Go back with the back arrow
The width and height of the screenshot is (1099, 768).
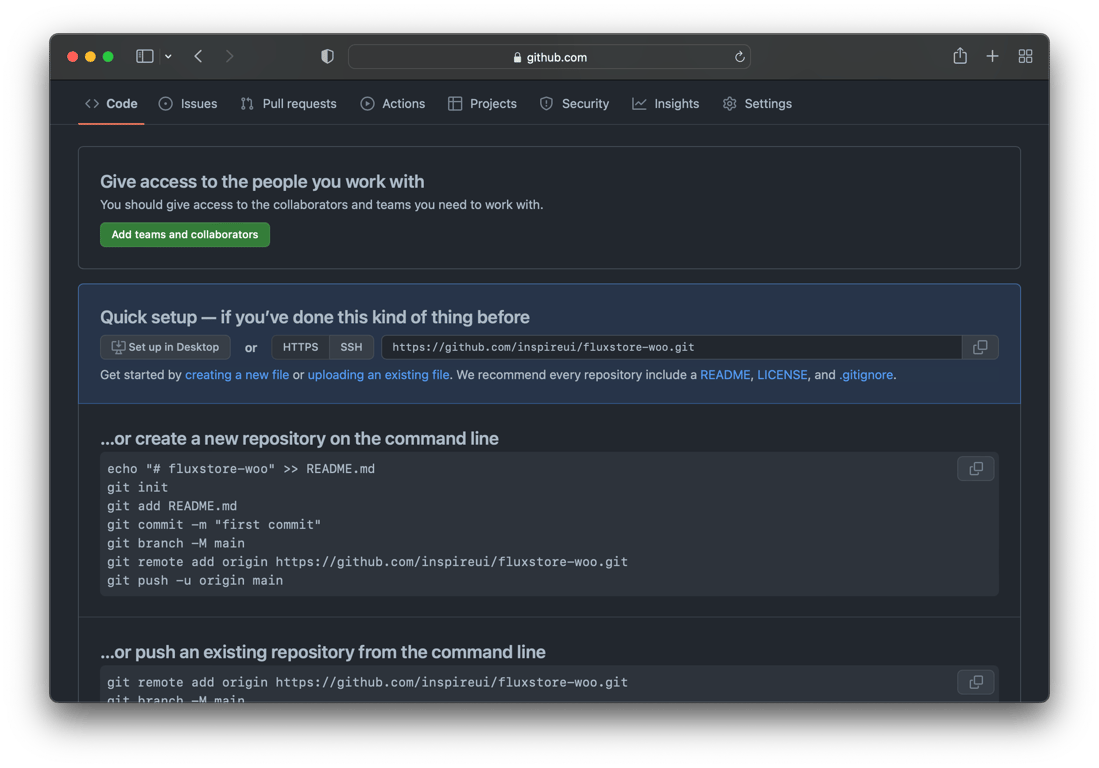click(x=198, y=57)
